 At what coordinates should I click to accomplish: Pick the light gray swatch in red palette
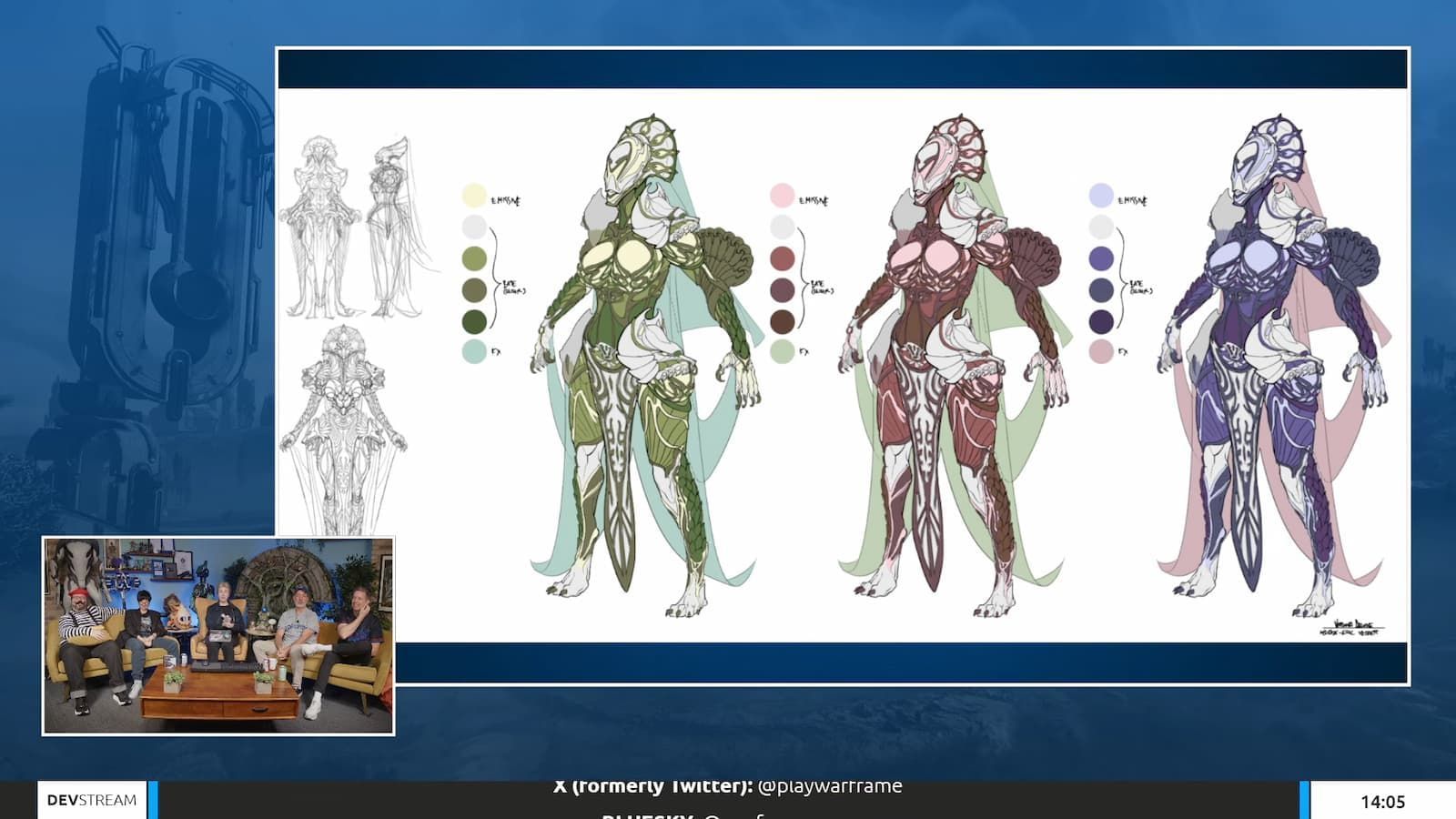point(783,227)
